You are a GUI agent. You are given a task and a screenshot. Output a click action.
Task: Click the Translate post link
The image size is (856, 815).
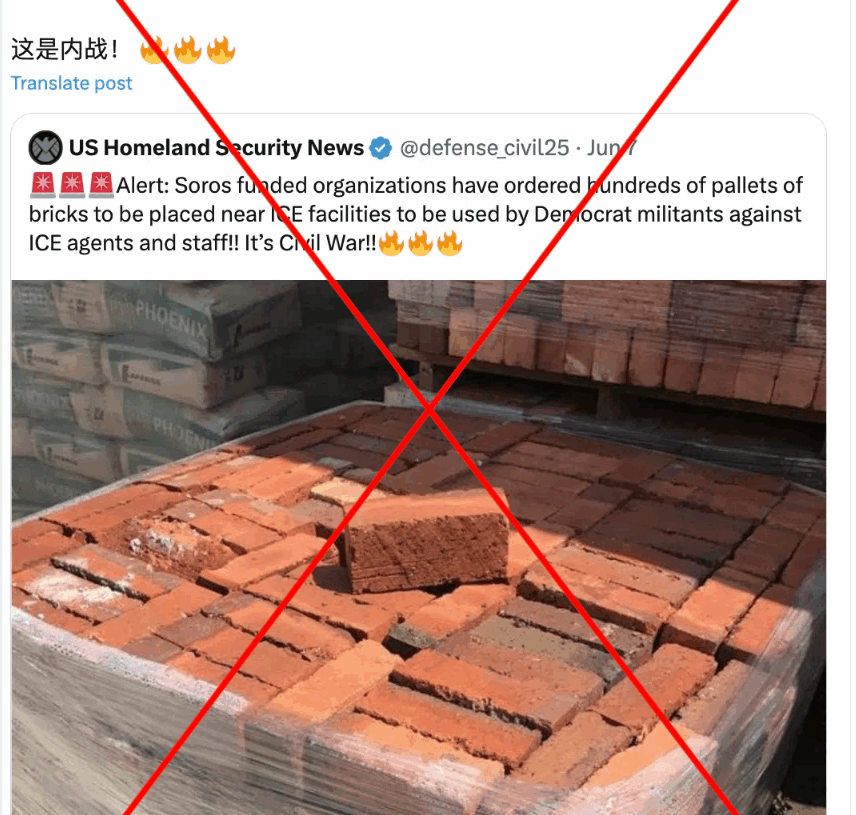[72, 83]
